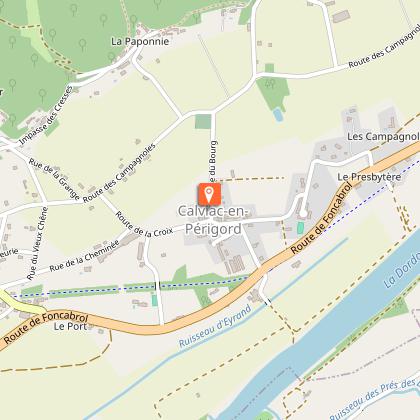The height and width of the screenshot is (420, 420).
Task: Select the Rue de la Grange label
Action: coord(54,179)
